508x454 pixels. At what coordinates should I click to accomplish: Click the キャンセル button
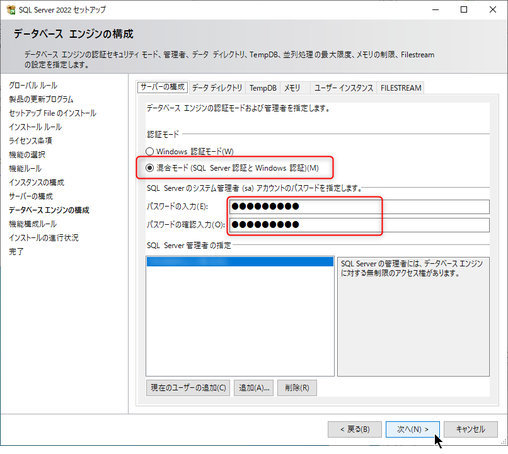pyautogui.click(x=471, y=429)
